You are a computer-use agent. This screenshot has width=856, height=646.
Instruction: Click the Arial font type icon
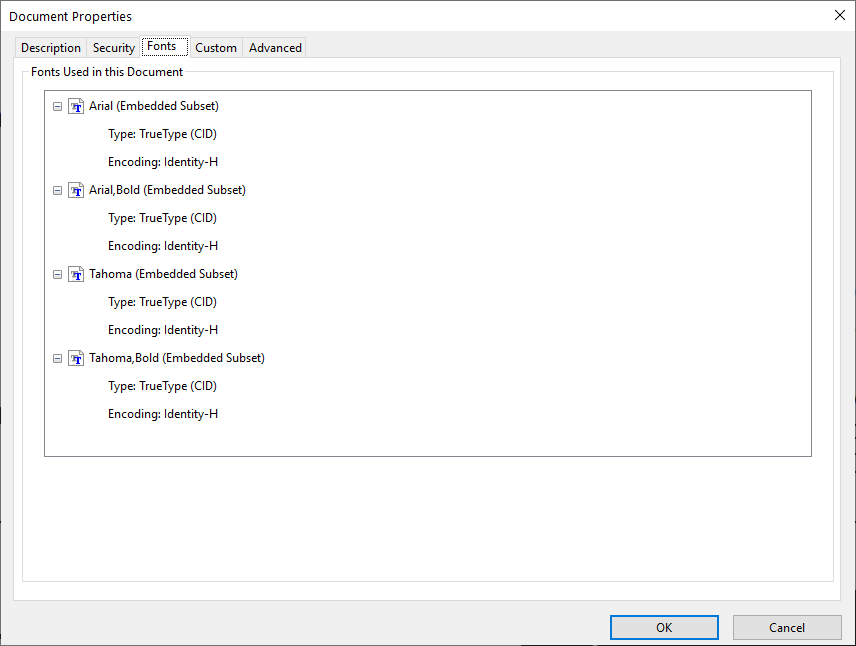tap(76, 105)
